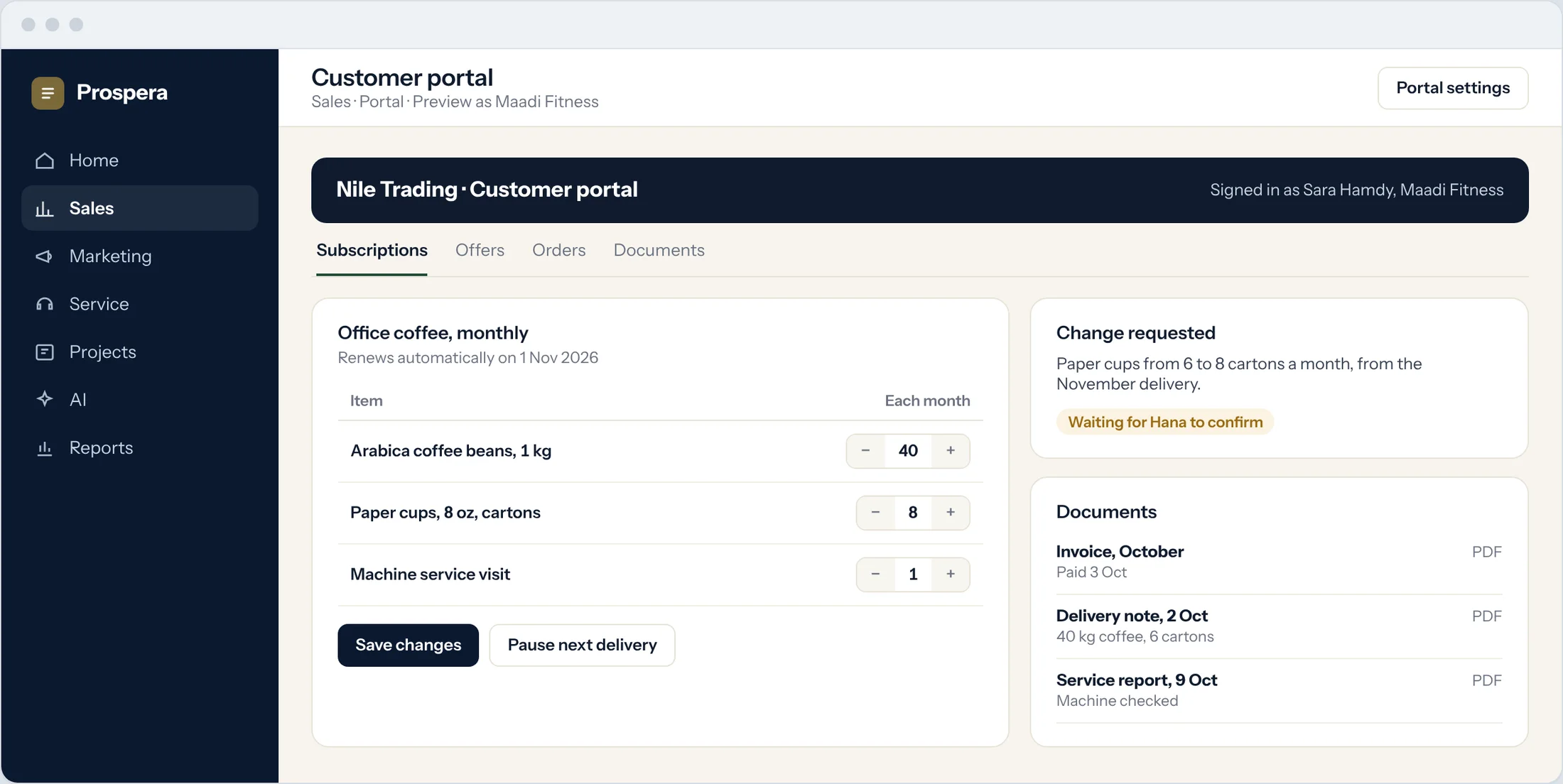Click the 'Machine service visit' row label
Image resolution: width=1563 pixels, height=784 pixels.
430,575
